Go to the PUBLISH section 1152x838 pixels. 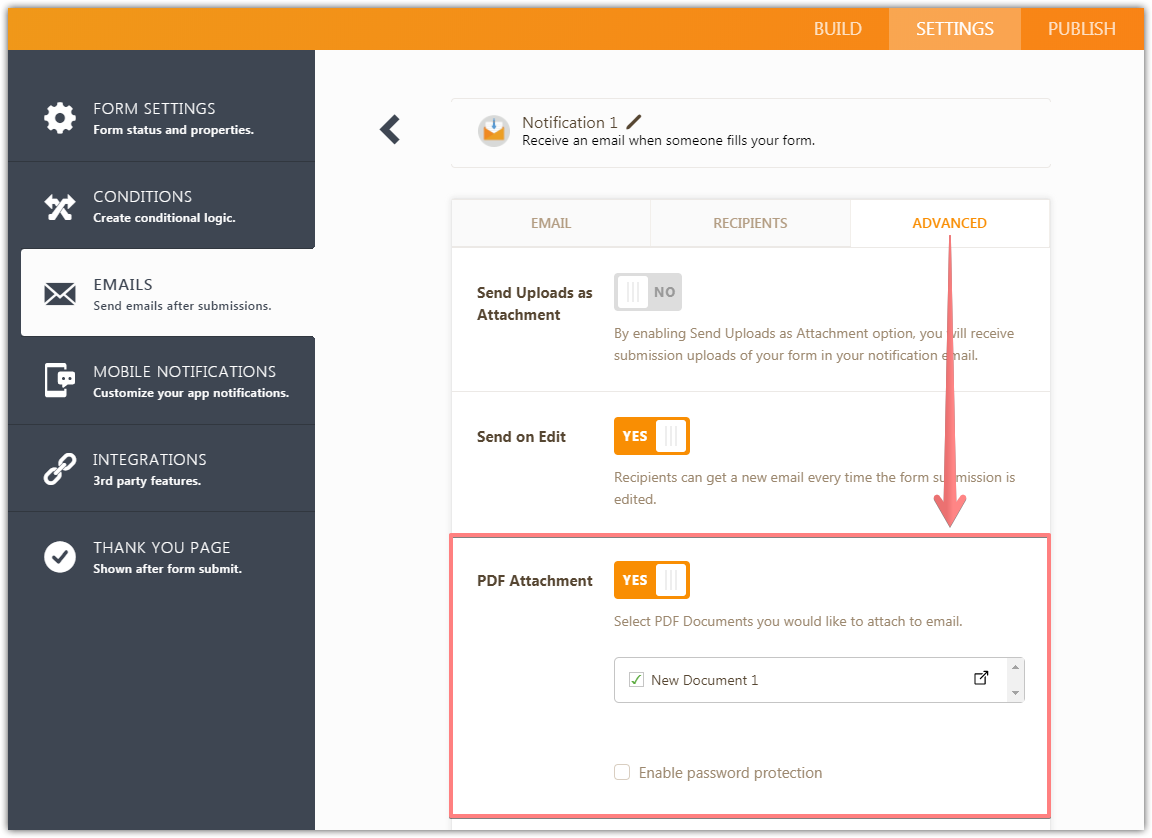1082,29
